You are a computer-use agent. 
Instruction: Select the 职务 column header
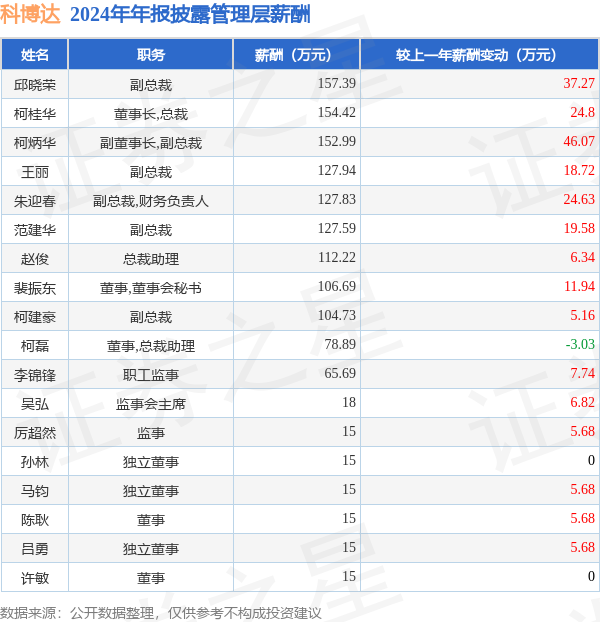[151, 55]
